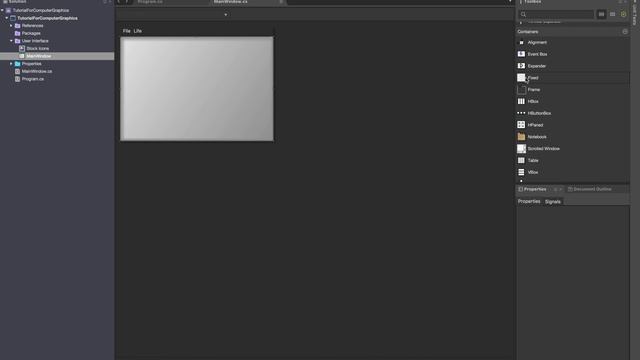The height and width of the screenshot is (360, 640).
Task: Open the dropdown arrow in designer toolbar
Action: tap(226, 15)
